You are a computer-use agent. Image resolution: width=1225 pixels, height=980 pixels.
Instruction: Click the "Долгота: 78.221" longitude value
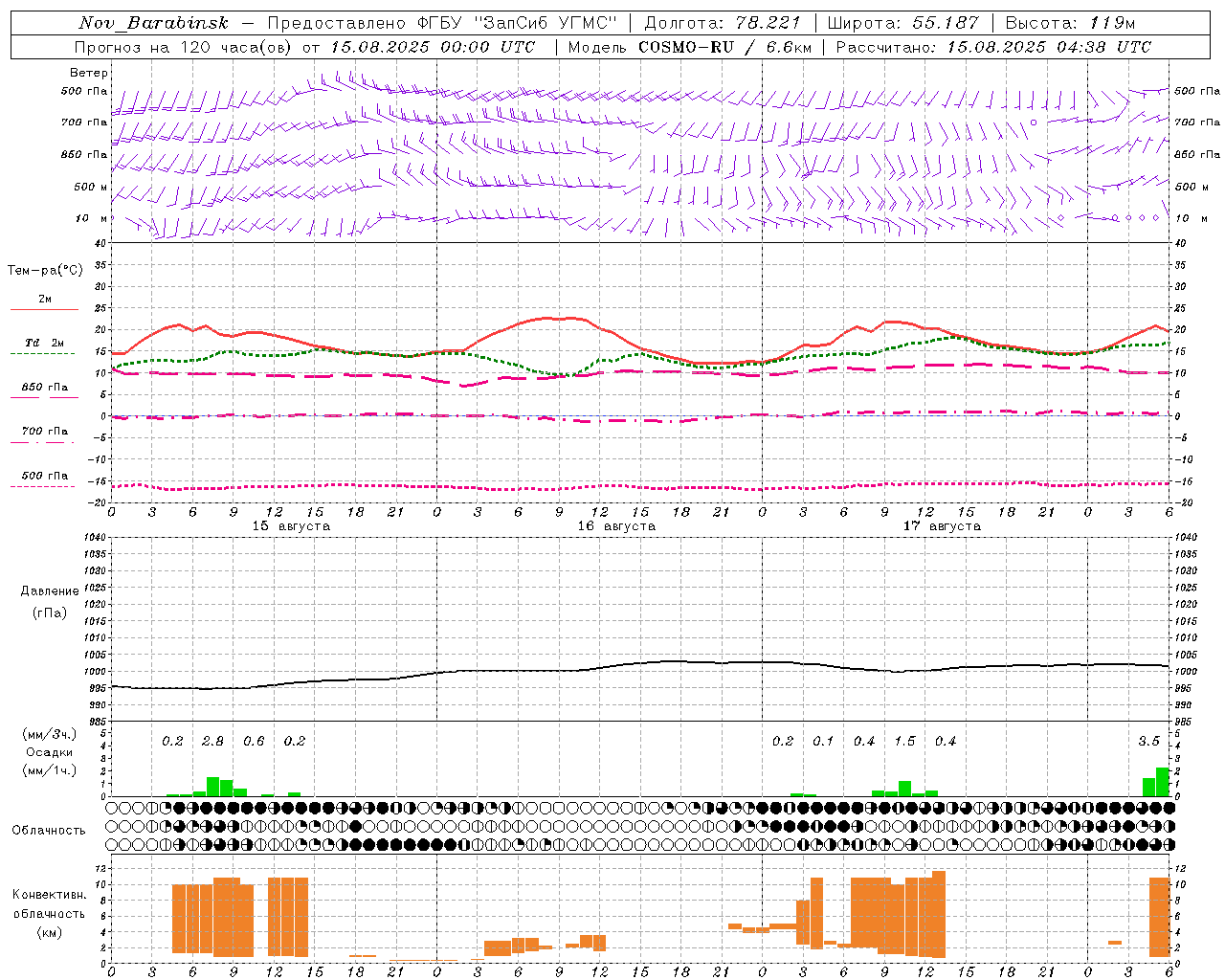[x=723, y=23]
